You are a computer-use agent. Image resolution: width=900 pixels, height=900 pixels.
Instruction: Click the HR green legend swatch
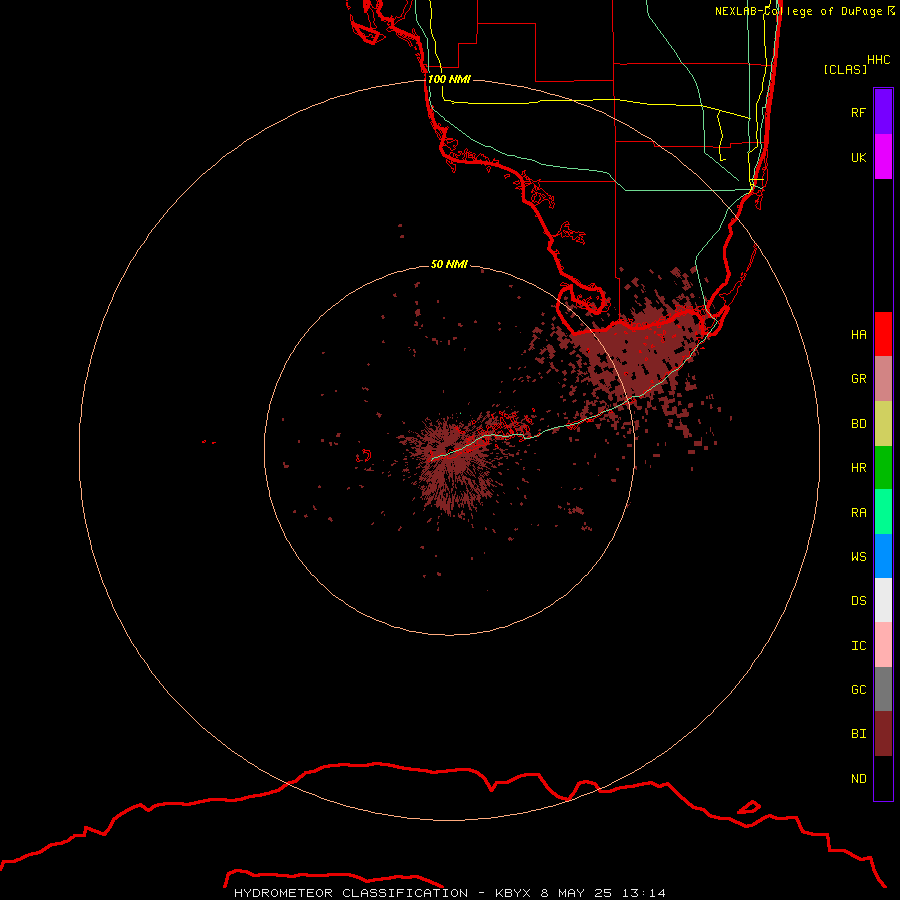(883, 467)
